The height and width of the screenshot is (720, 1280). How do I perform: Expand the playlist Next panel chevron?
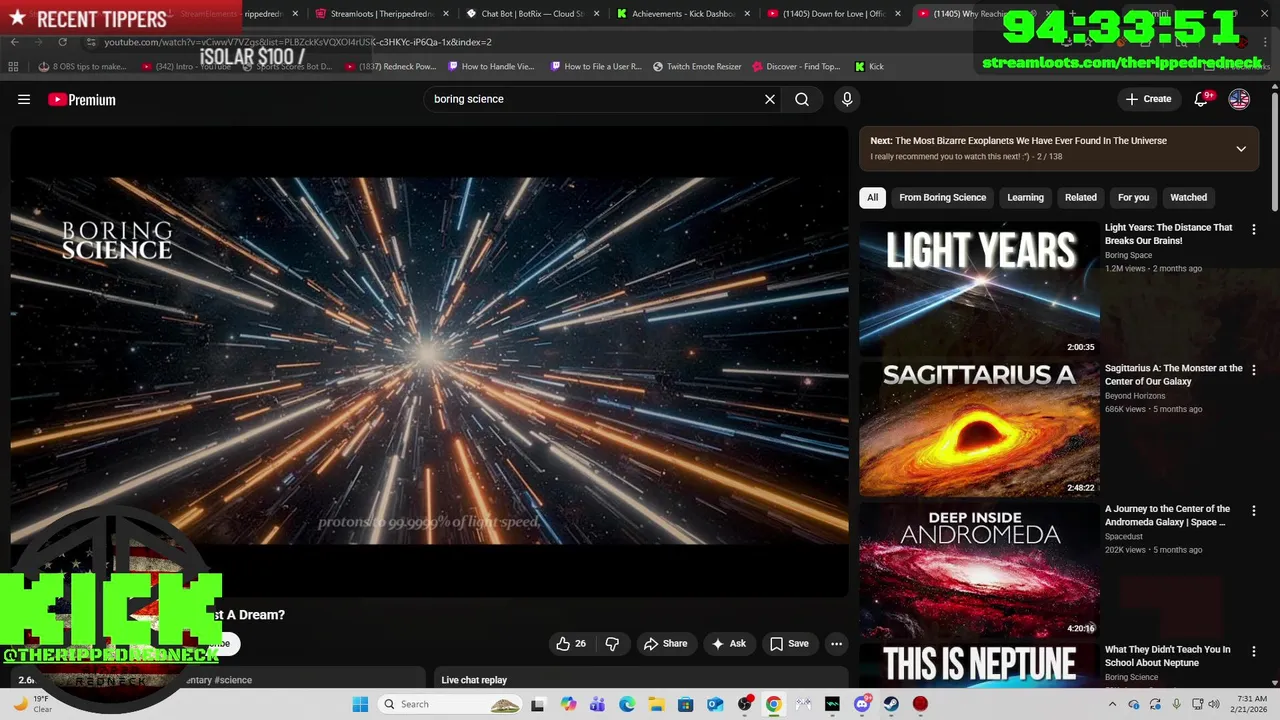click(x=1241, y=149)
